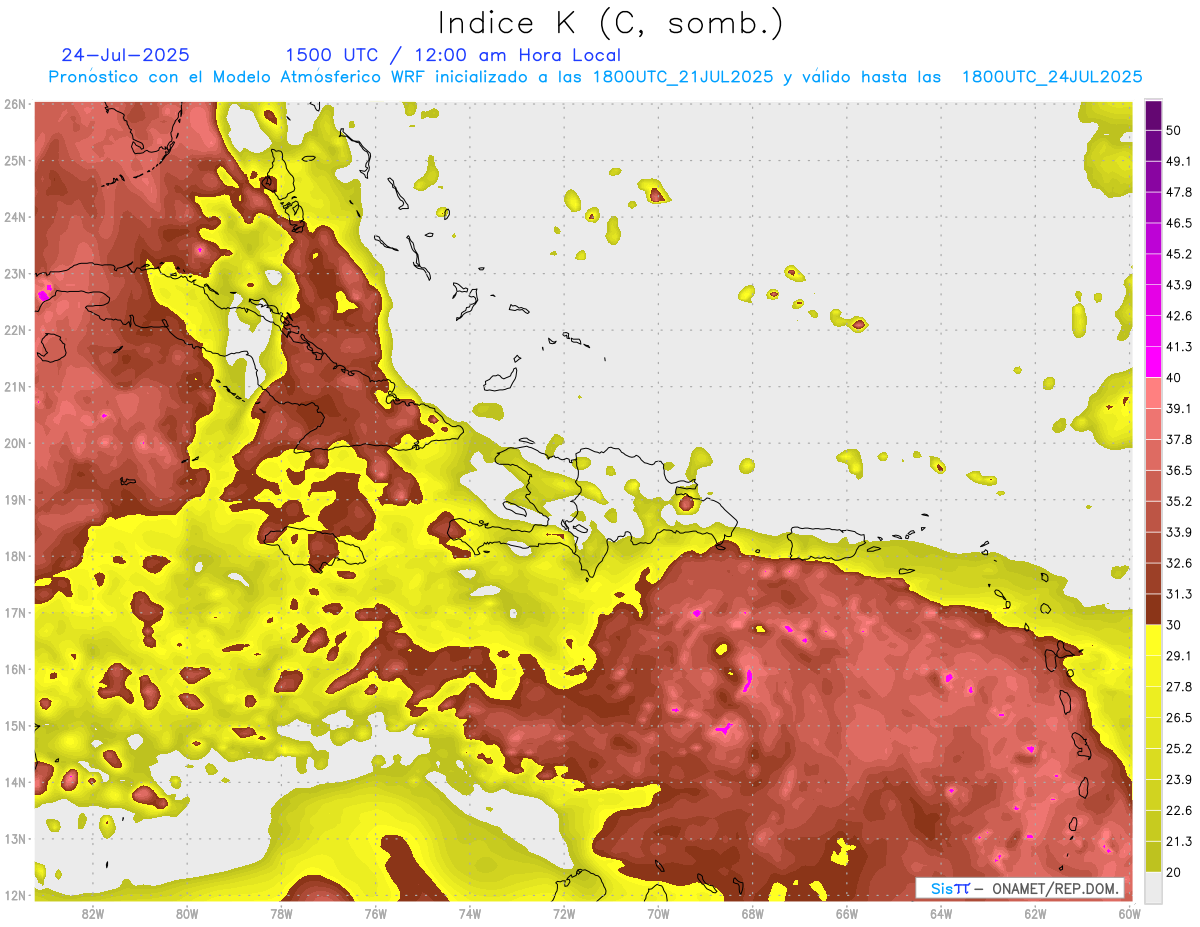Pick the dark brown colorbar segment between 30 and 31.3
The width and height of the screenshot is (1200, 927).
click(1153, 609)
